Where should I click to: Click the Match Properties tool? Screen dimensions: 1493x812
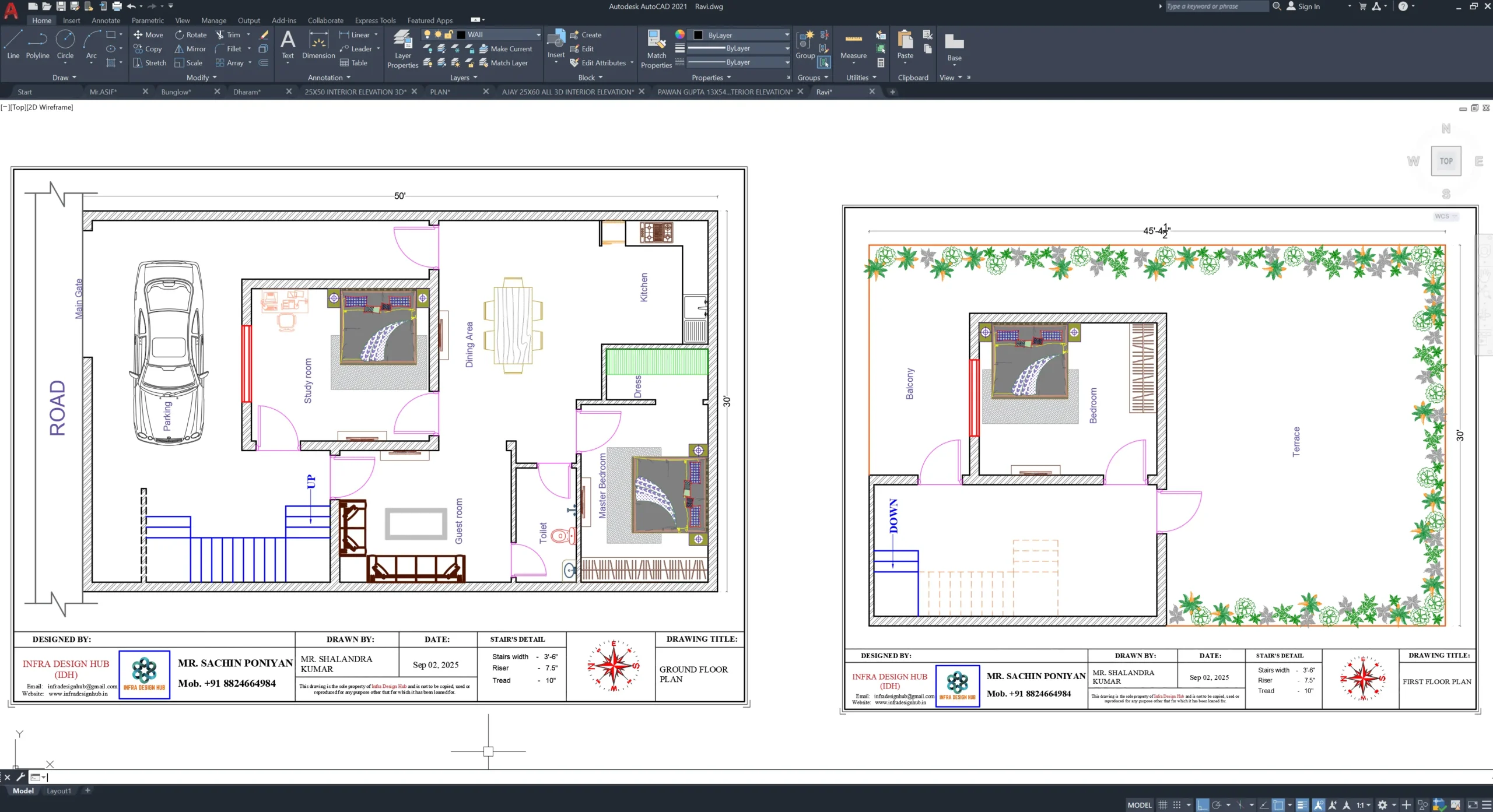tap(656, 49)
